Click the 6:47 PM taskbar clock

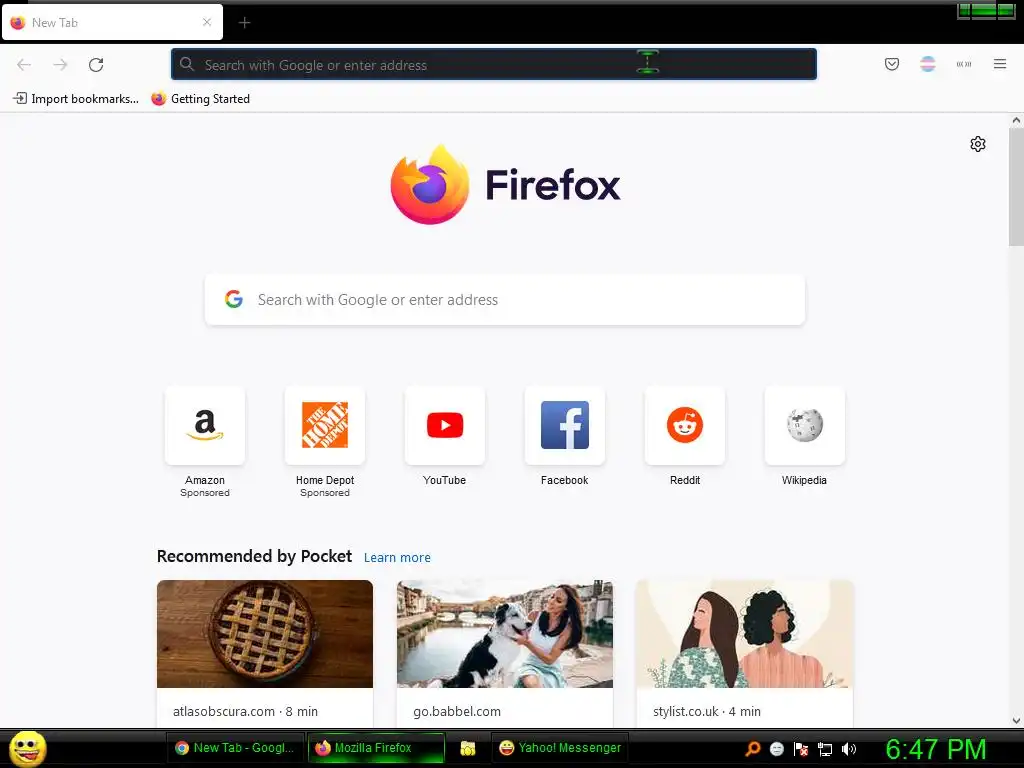(935, 749)
